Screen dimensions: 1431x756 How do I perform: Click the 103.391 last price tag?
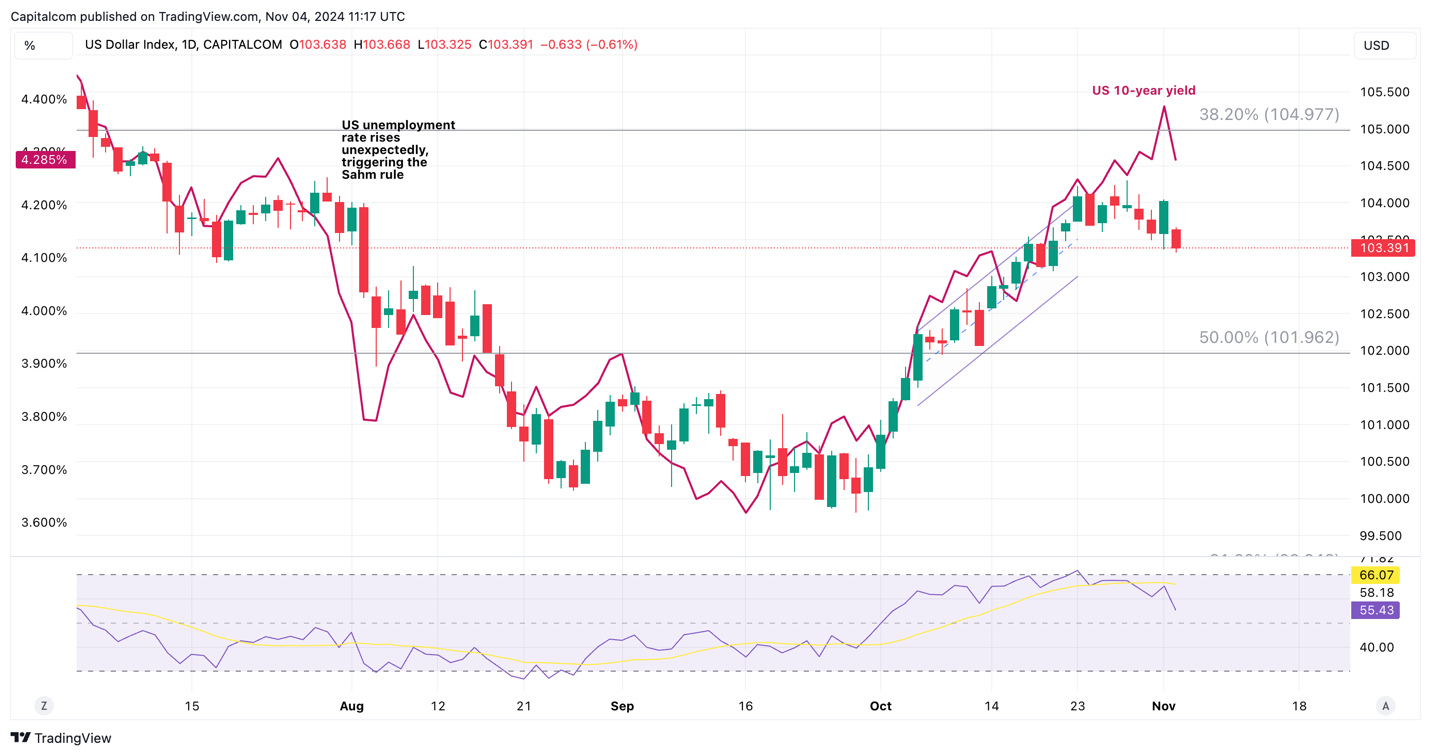click(1383, 248)
